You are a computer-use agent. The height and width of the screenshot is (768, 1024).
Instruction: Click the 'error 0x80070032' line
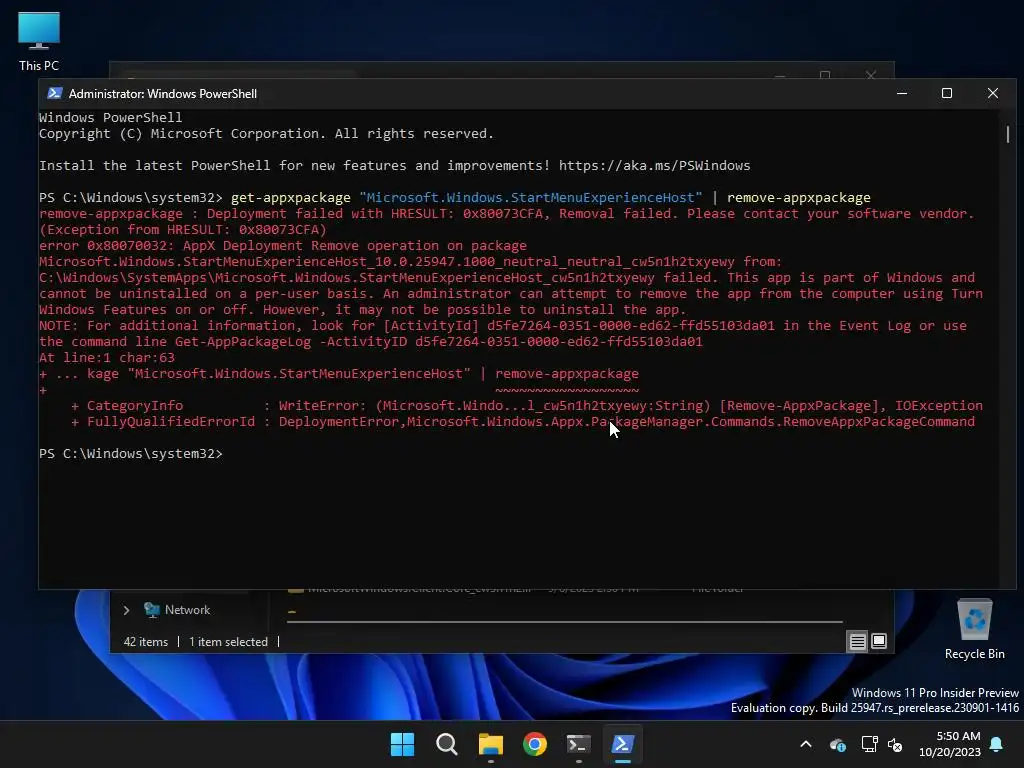tap(283, 246)
